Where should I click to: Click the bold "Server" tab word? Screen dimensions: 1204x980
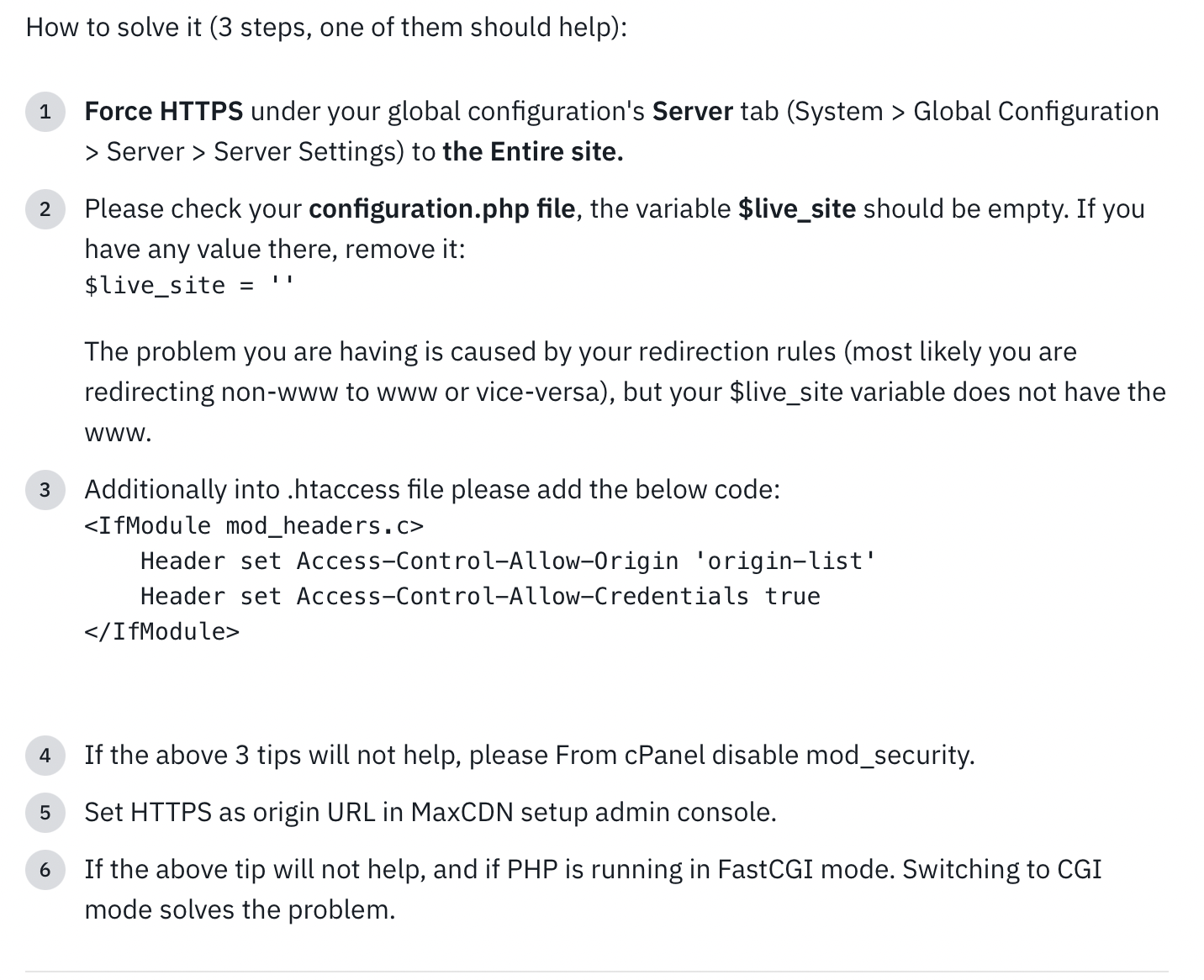pyautogui.click(x=692, y=112)
